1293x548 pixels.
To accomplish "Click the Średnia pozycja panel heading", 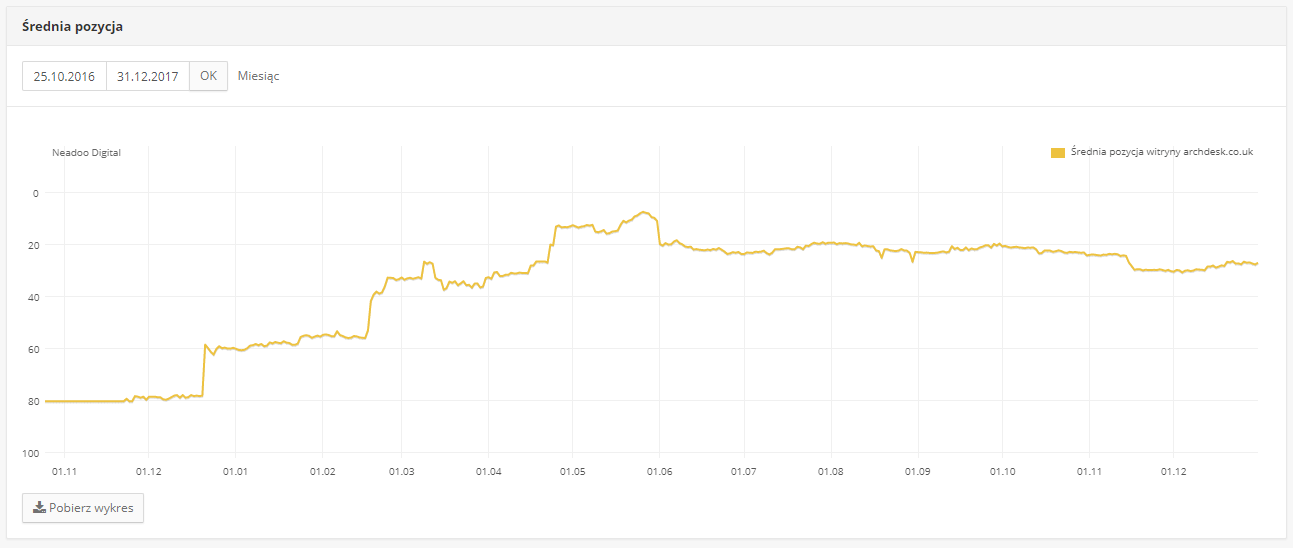I will (72, 27).
